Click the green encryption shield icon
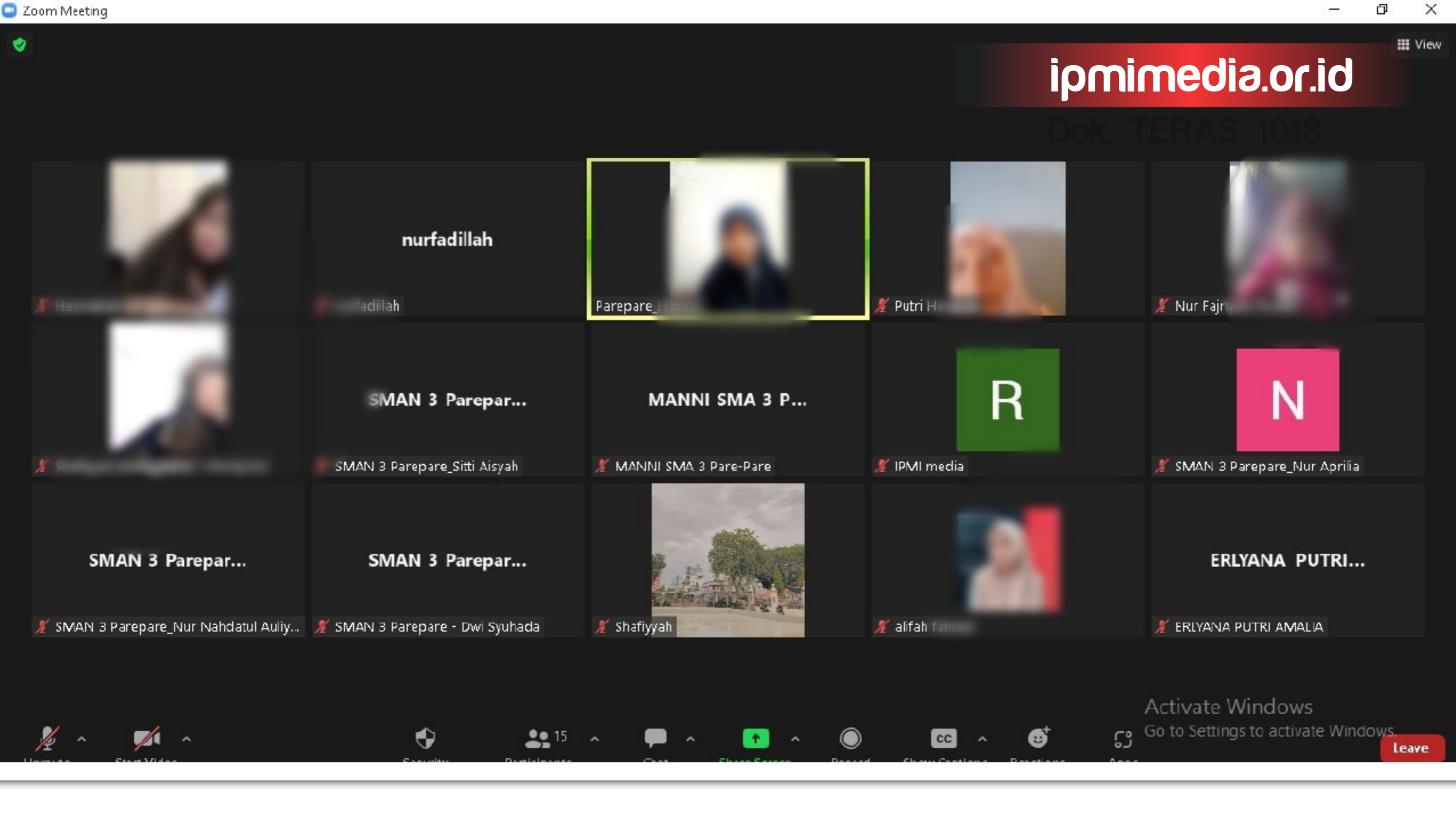 tap(20, 45)
